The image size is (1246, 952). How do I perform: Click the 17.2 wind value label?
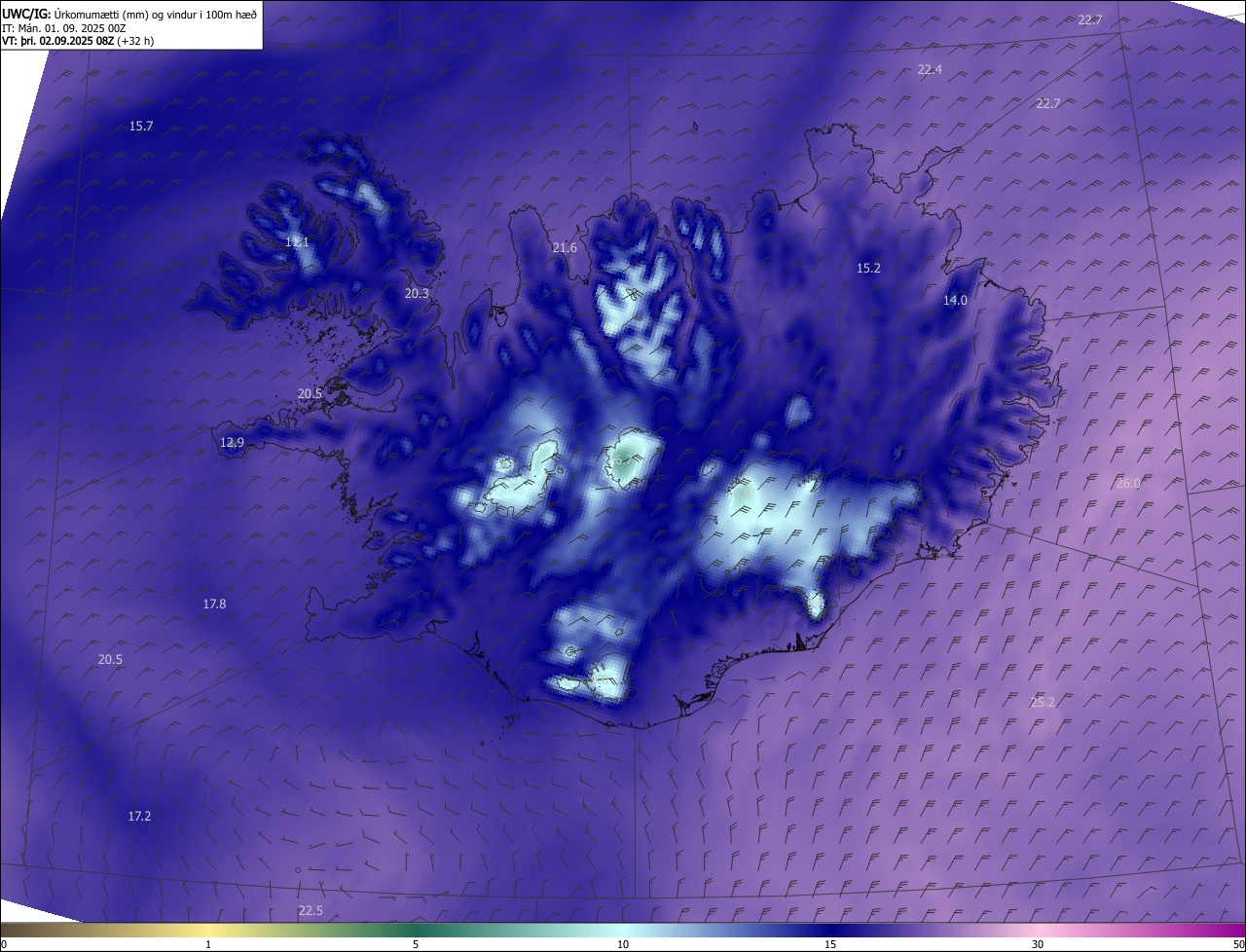[x=139, y=817]
